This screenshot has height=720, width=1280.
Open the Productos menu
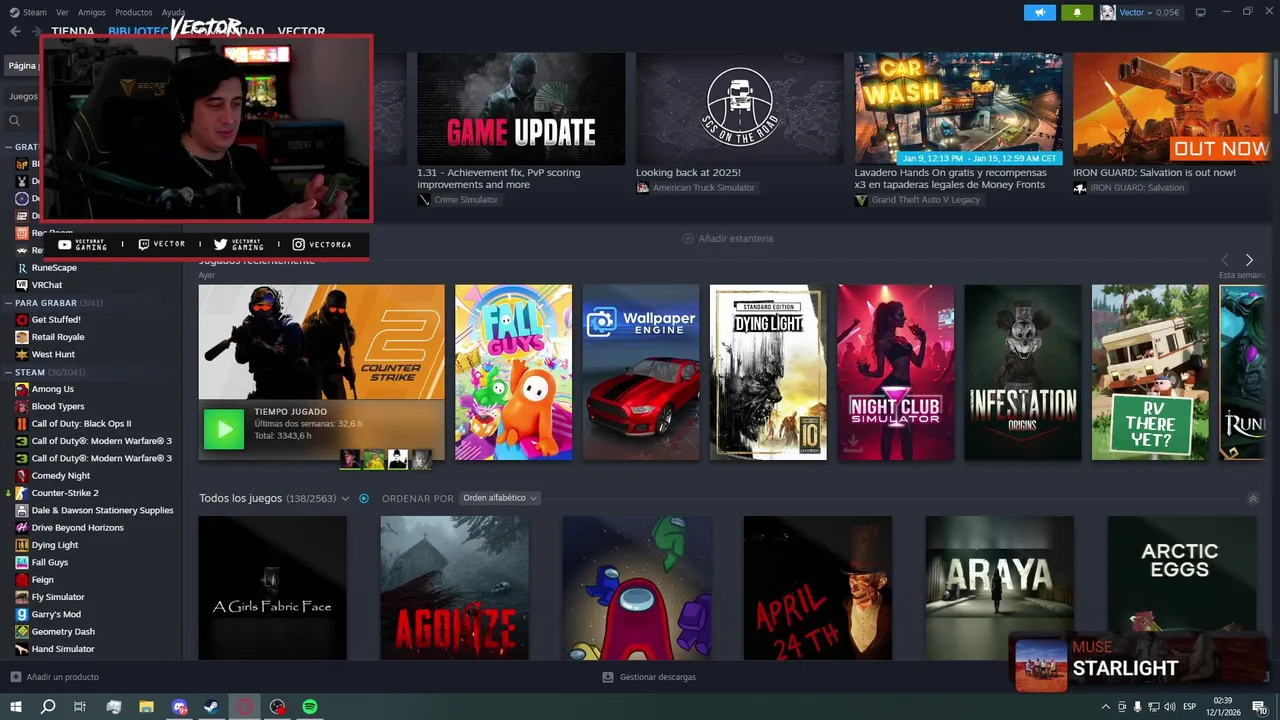coord(134,12)
